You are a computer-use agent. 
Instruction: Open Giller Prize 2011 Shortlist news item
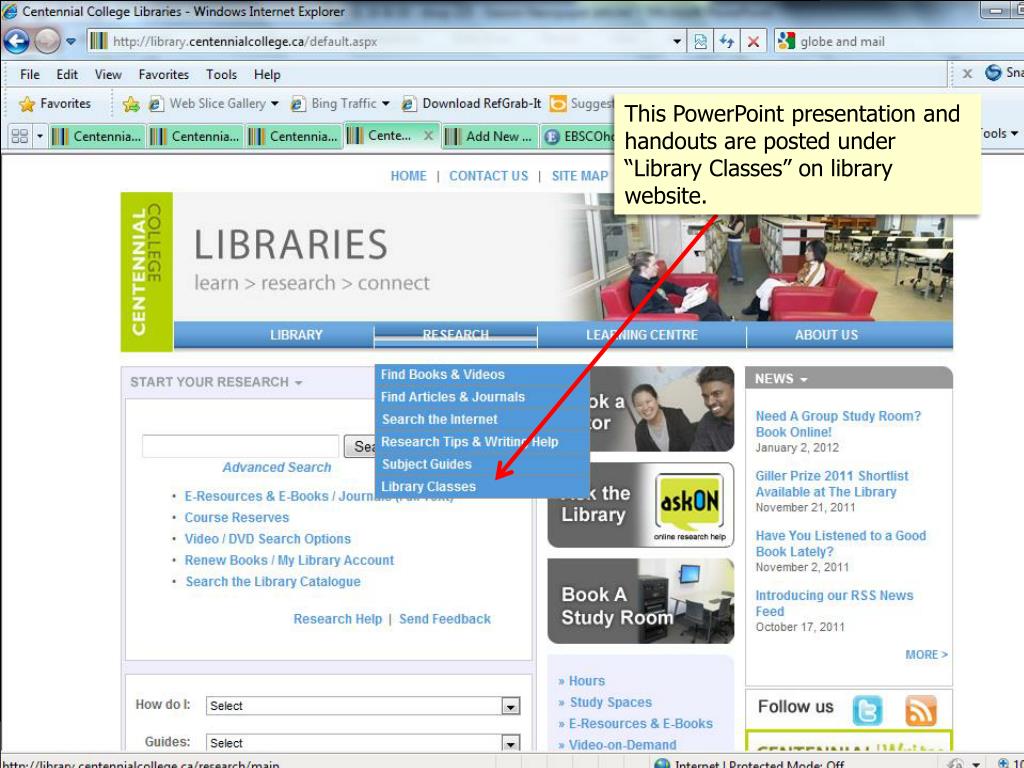[831, 484]
